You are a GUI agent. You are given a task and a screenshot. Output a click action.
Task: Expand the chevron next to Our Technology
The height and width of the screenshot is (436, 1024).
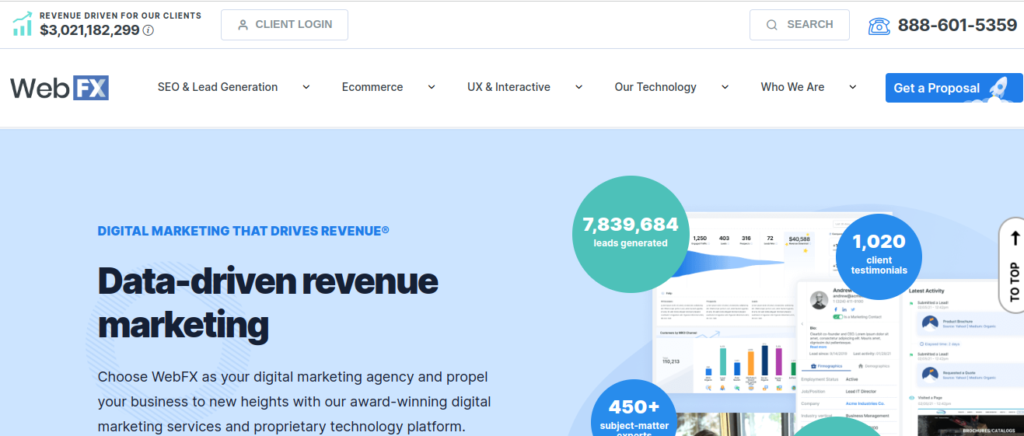coord(725,87)
